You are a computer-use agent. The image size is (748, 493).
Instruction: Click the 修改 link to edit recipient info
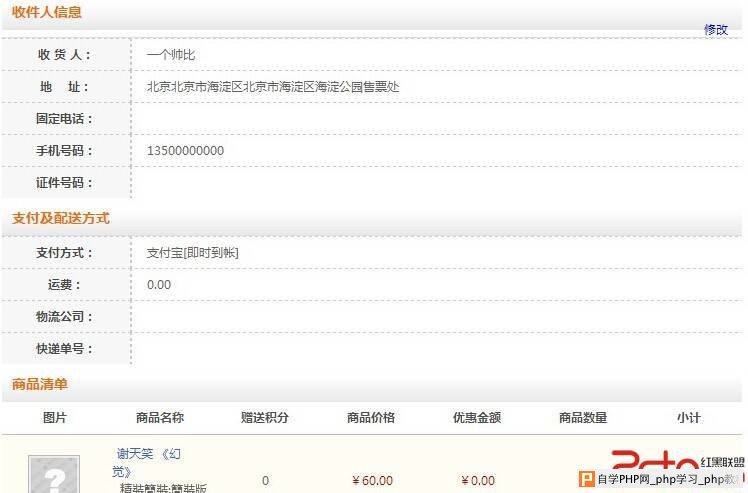(x=716, y=30)
